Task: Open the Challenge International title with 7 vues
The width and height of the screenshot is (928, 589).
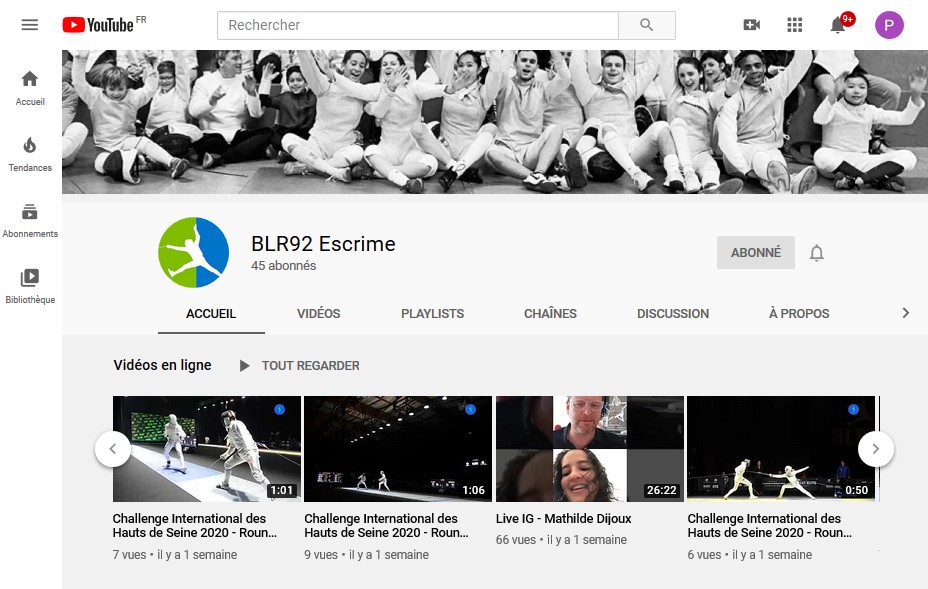Action: coord(195,526)
